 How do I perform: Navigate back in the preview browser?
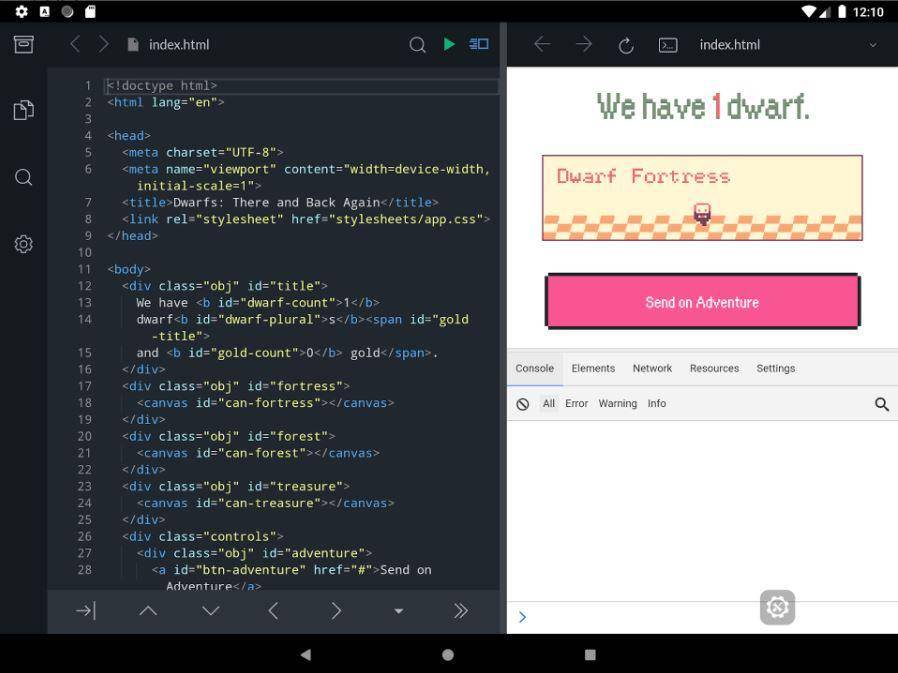pyautogui.click(x=542, y=44)
